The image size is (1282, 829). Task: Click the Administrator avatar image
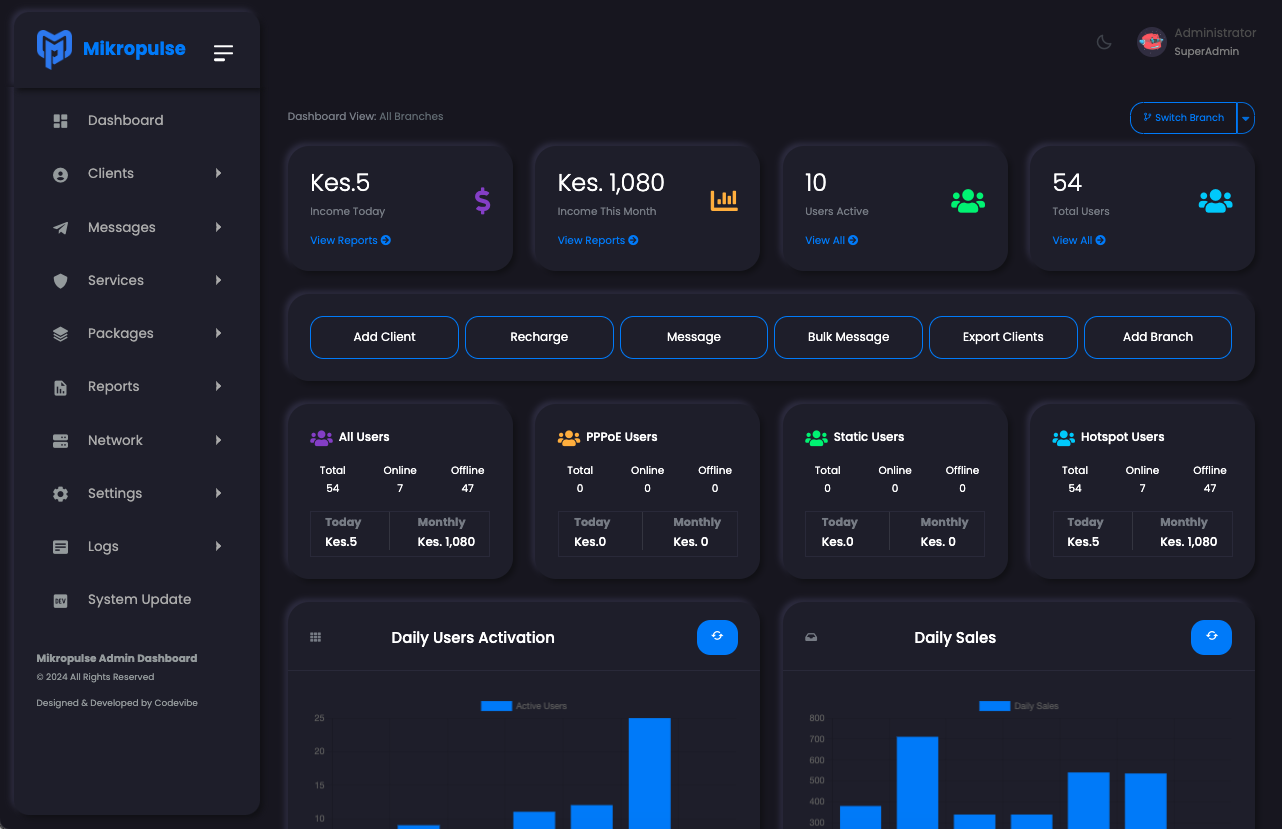coord(1151,42)
